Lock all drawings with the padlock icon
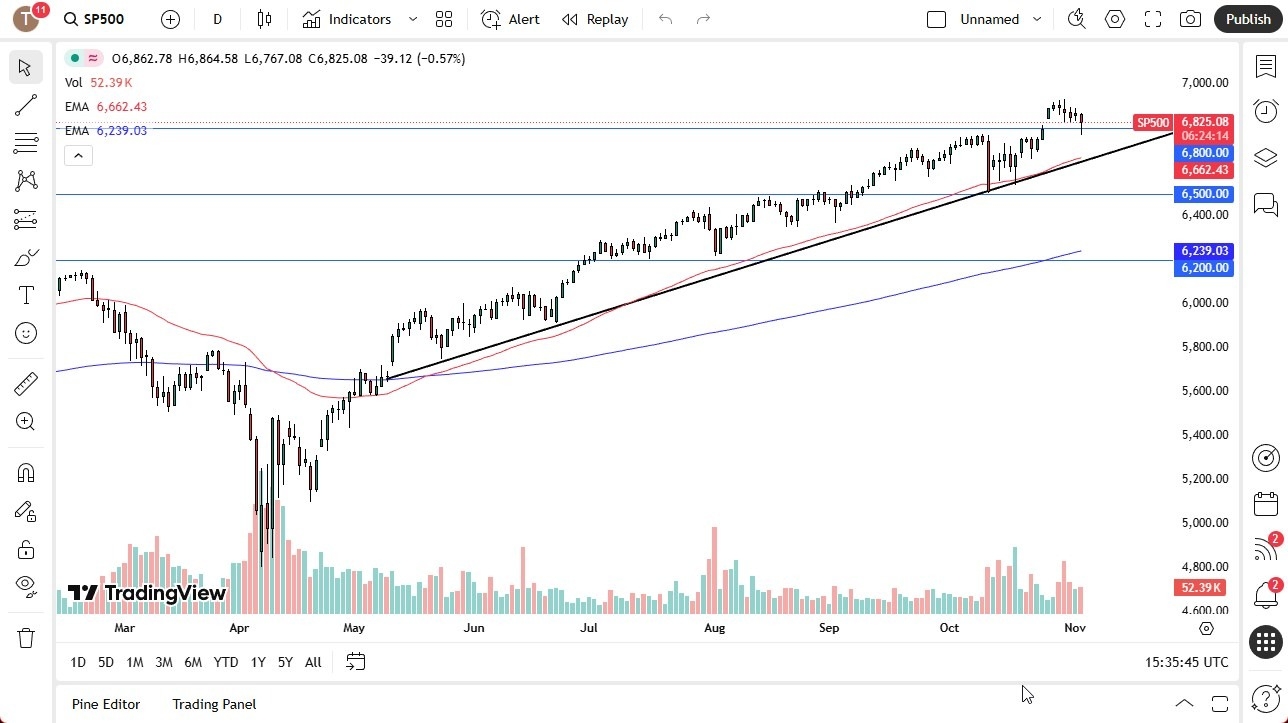The width and height of the screenshot is (1288, 723). [25, 549]
